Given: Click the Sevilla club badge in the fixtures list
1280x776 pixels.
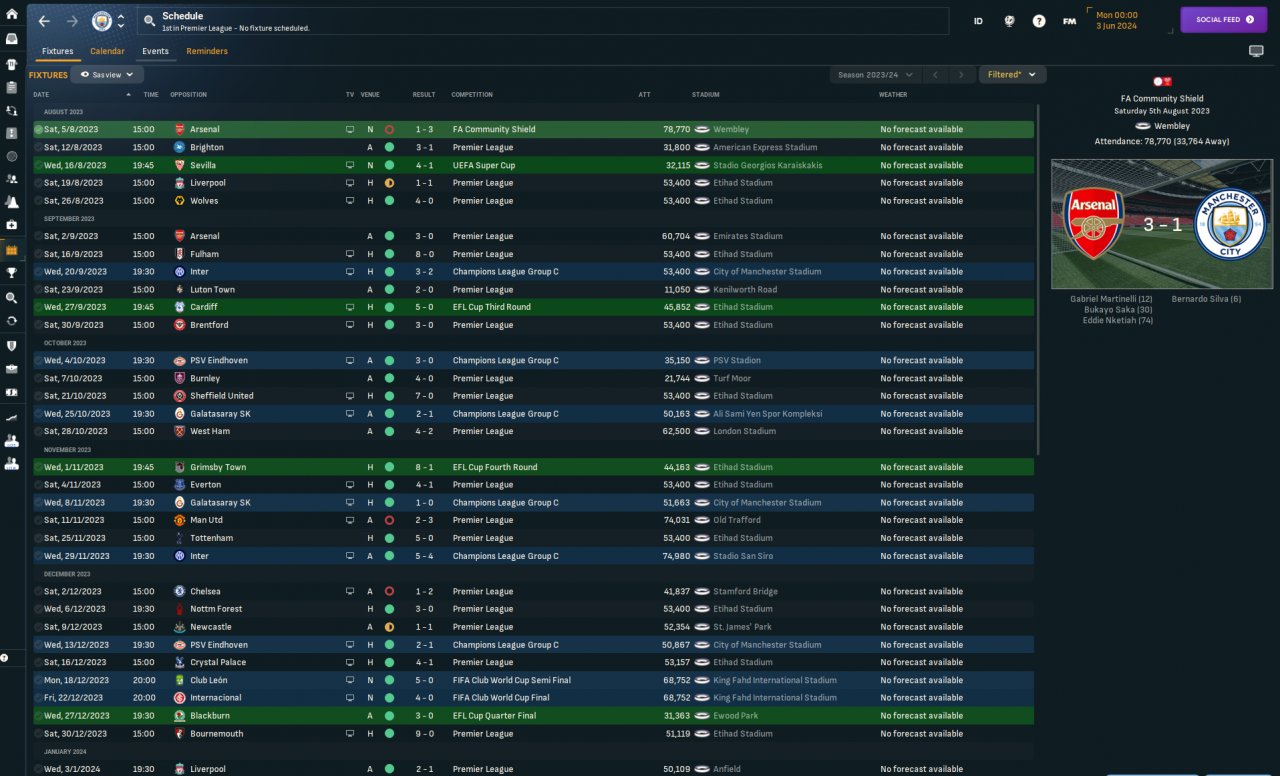Looking at the screenshot, I should (179, 165).
